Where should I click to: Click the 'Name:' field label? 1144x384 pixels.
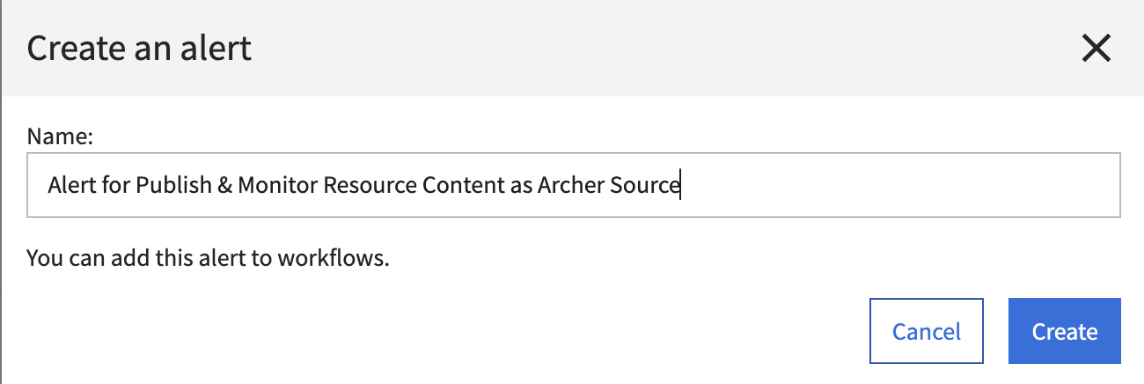point(60,137)
